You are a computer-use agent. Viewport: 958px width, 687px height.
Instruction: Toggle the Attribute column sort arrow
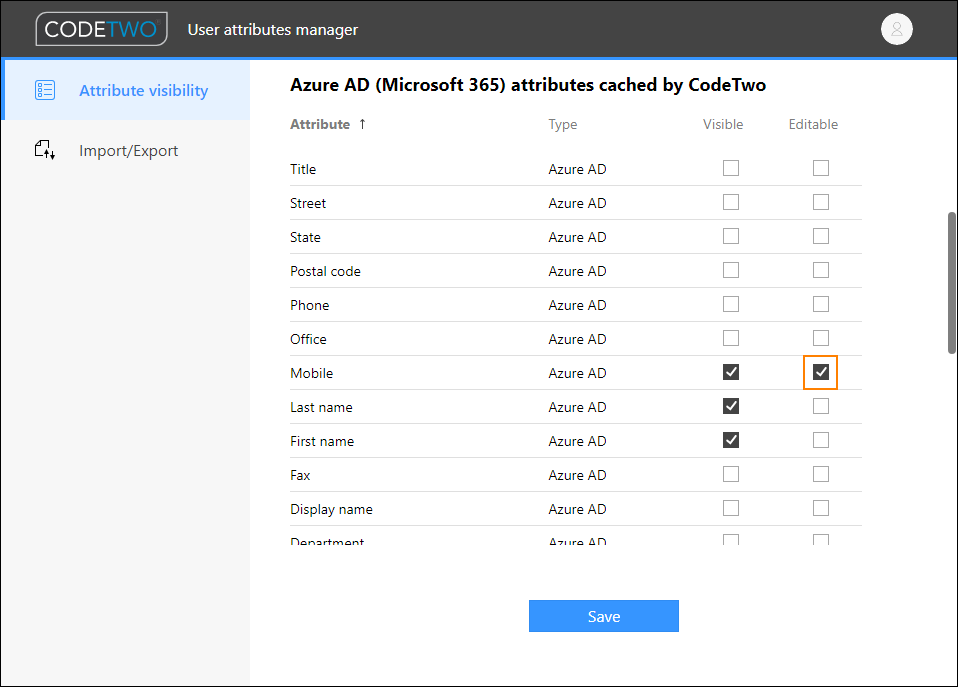click(x=362, y=124)
